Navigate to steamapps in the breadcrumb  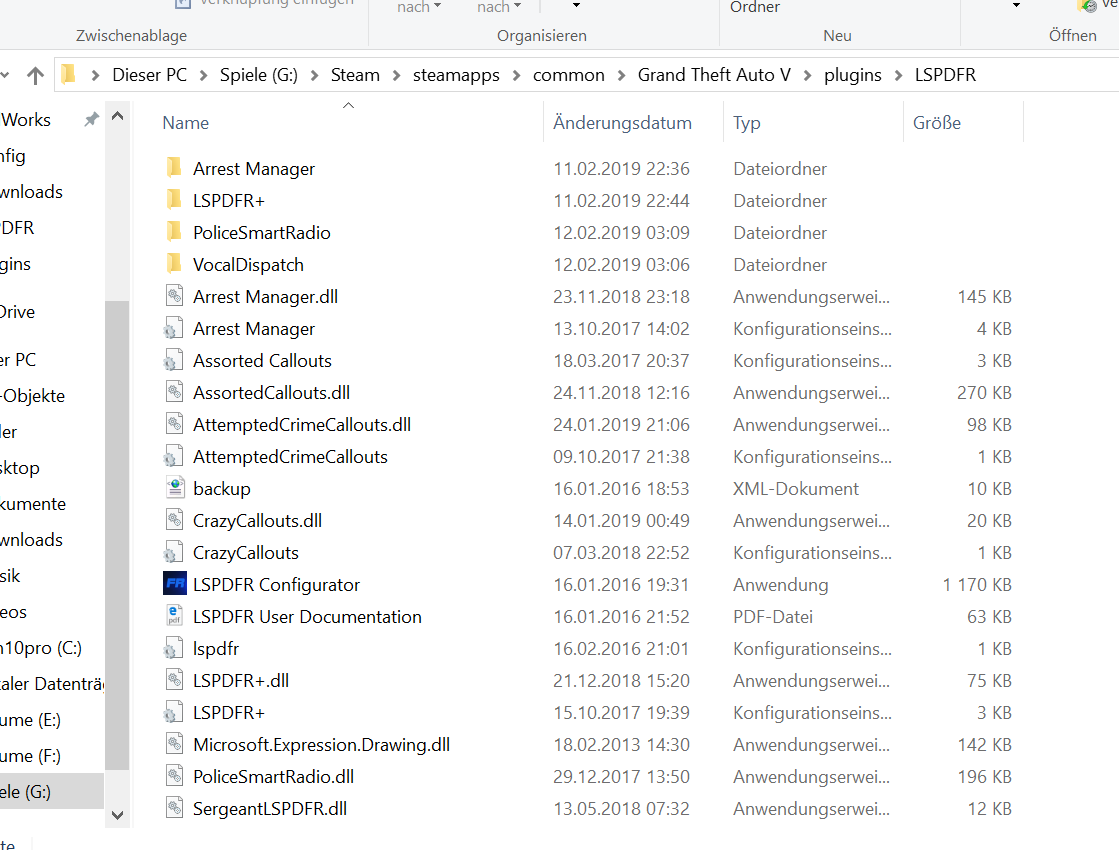456,75
